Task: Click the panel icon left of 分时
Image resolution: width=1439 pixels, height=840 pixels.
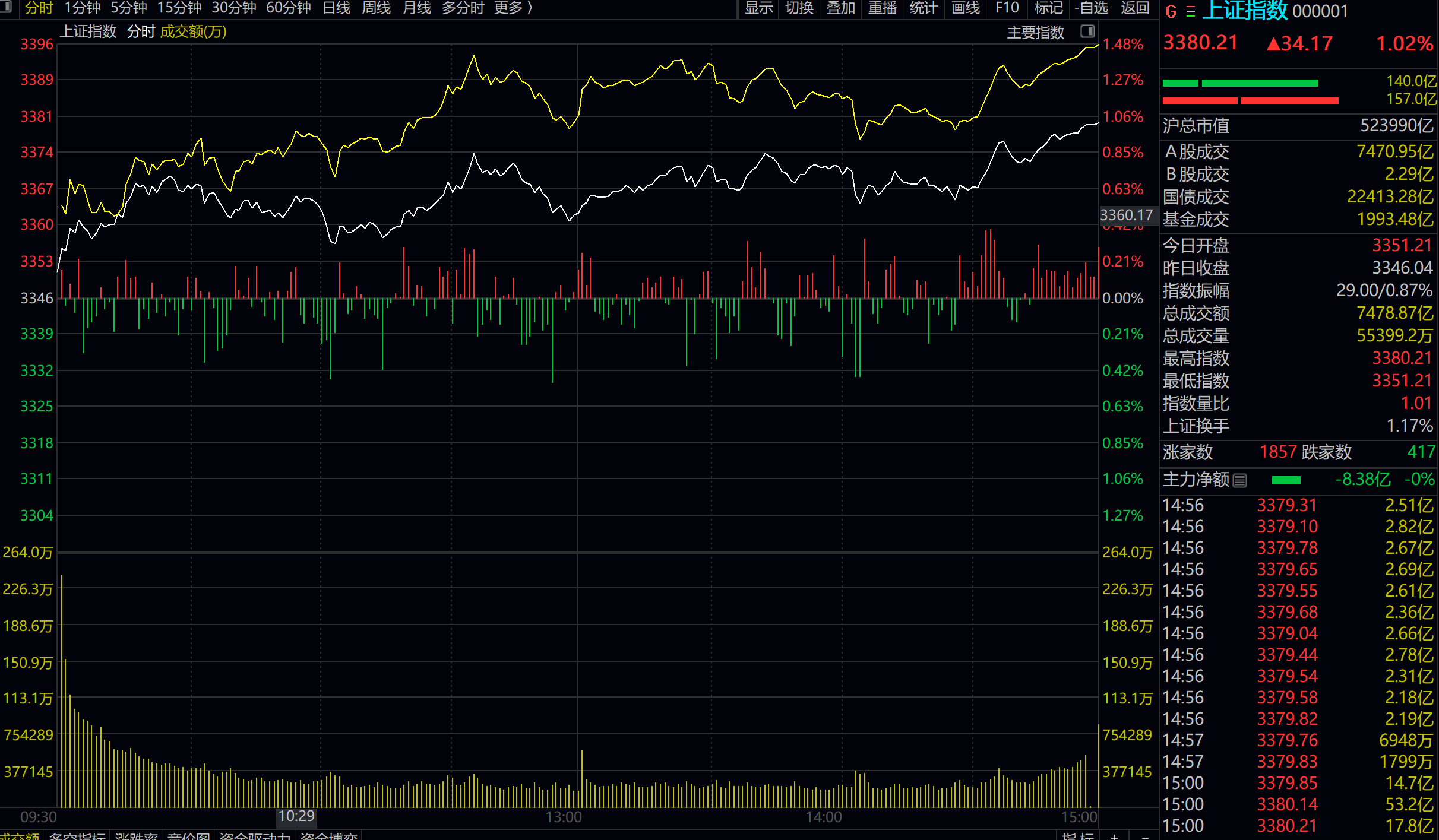Action: point(7,7)
